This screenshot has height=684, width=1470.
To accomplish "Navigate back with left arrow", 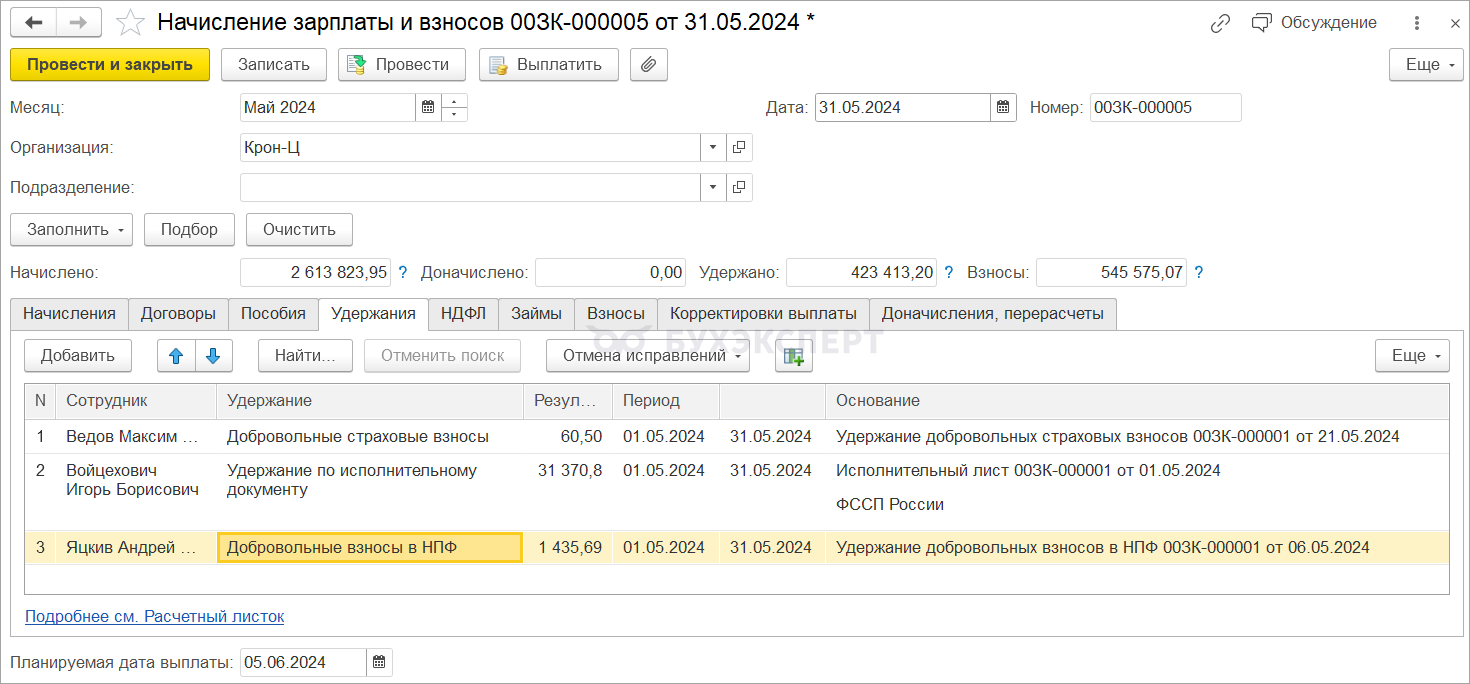I will click(x=35, y=22).
